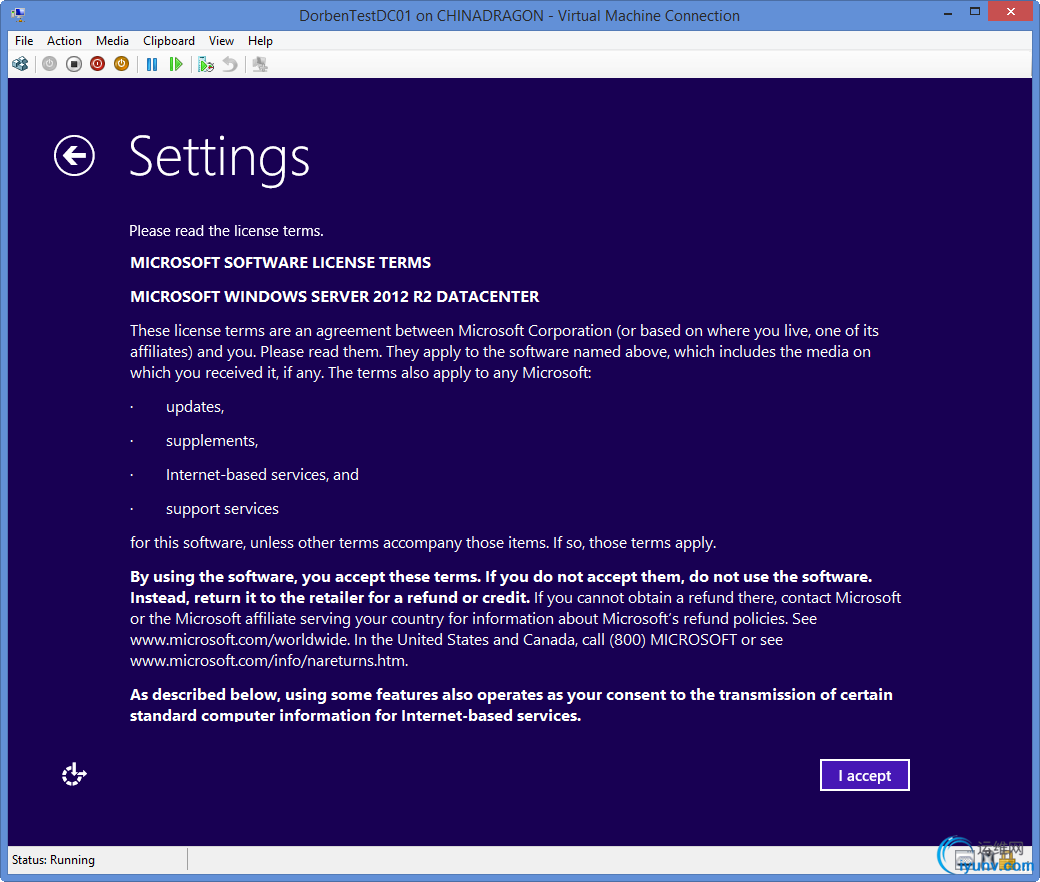Open the Action menu
The image size is (1040, 882).
tap(64, 41)
